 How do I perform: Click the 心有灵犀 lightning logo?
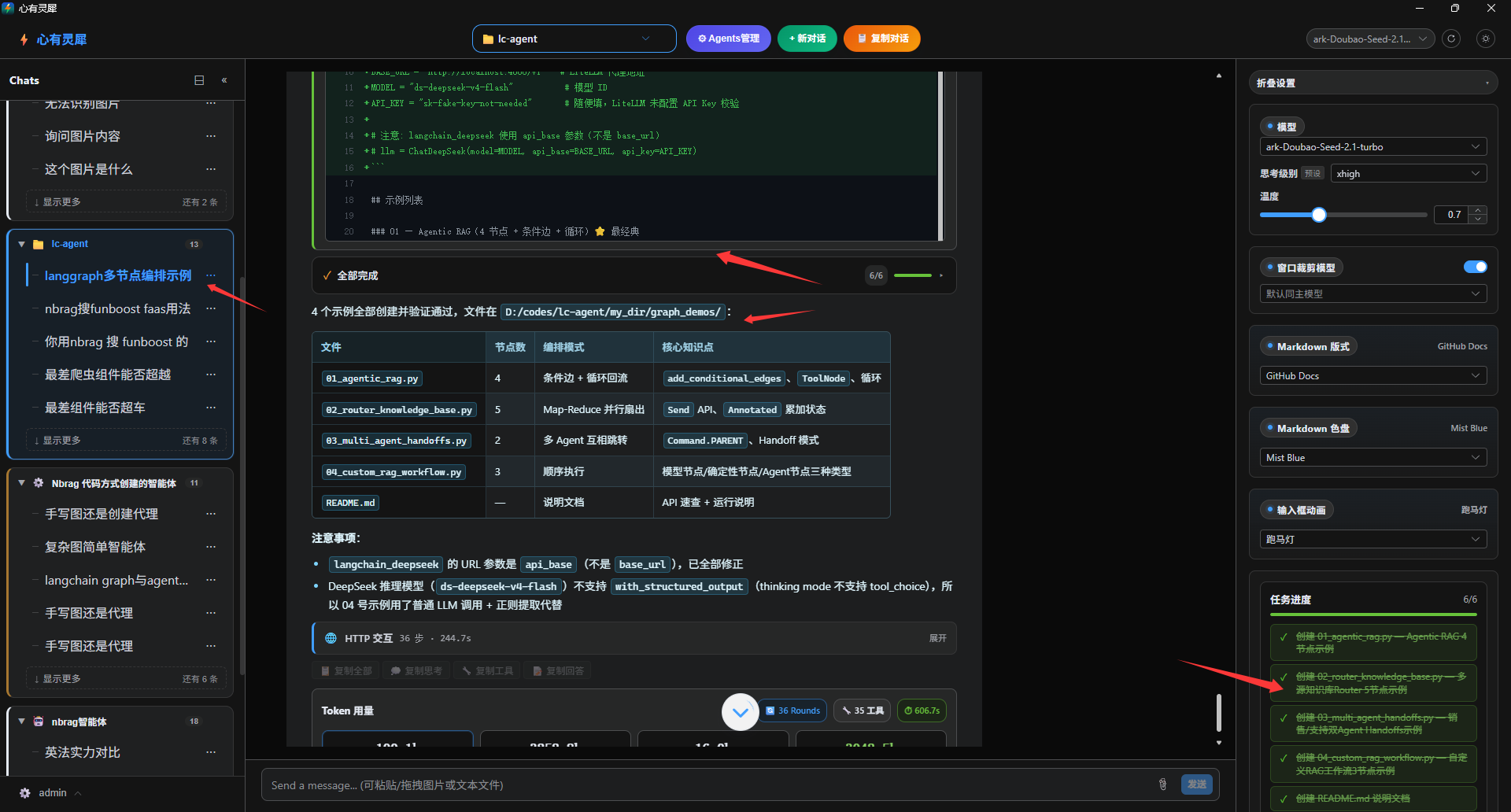coord(24,39)
